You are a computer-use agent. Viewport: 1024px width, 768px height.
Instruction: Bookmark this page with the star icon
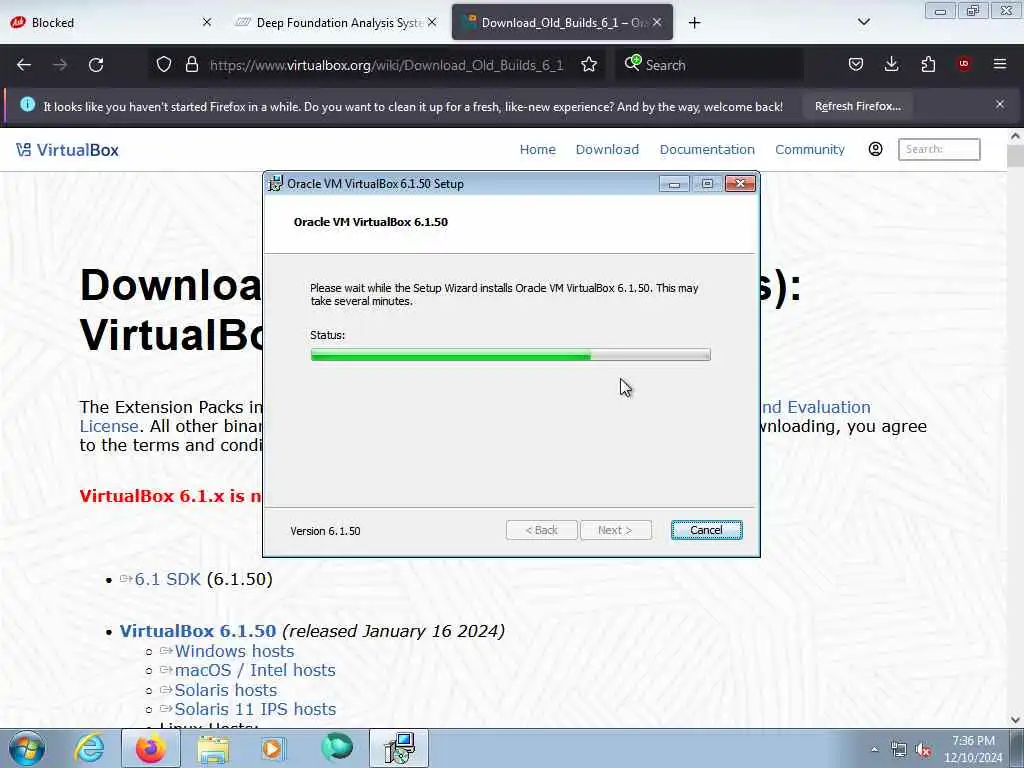tap(588, 65)
